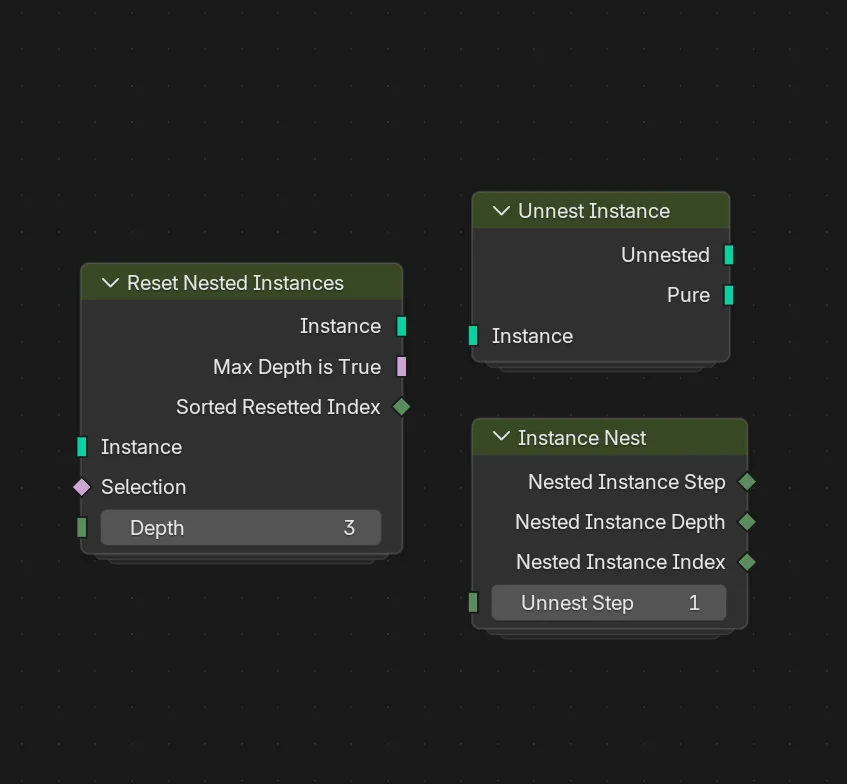847x784 pixels.
Task: Click the Depth input socket
Action: pyautogui.click(x=82, y=527)
